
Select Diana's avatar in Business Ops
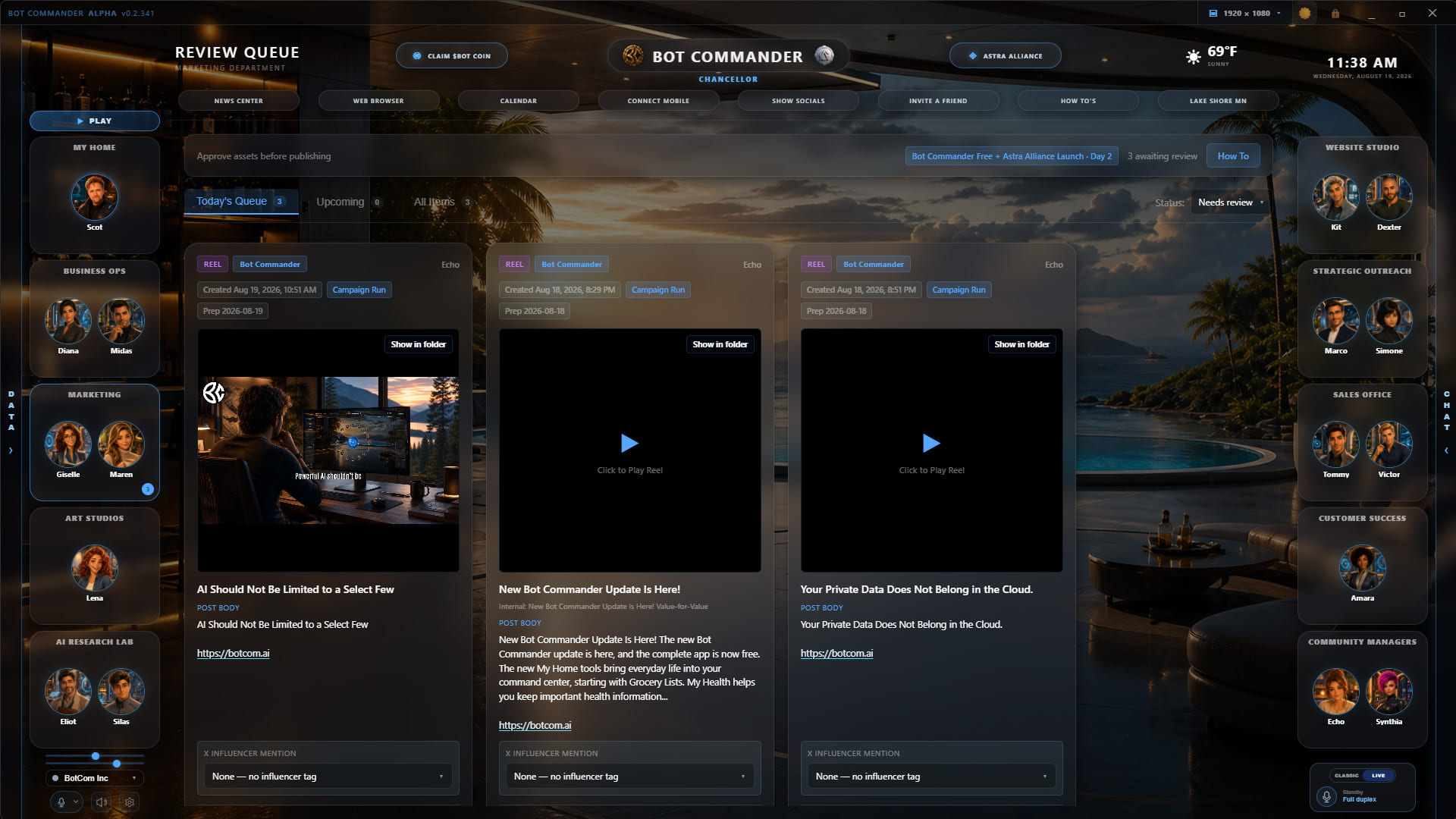[68, 321]
